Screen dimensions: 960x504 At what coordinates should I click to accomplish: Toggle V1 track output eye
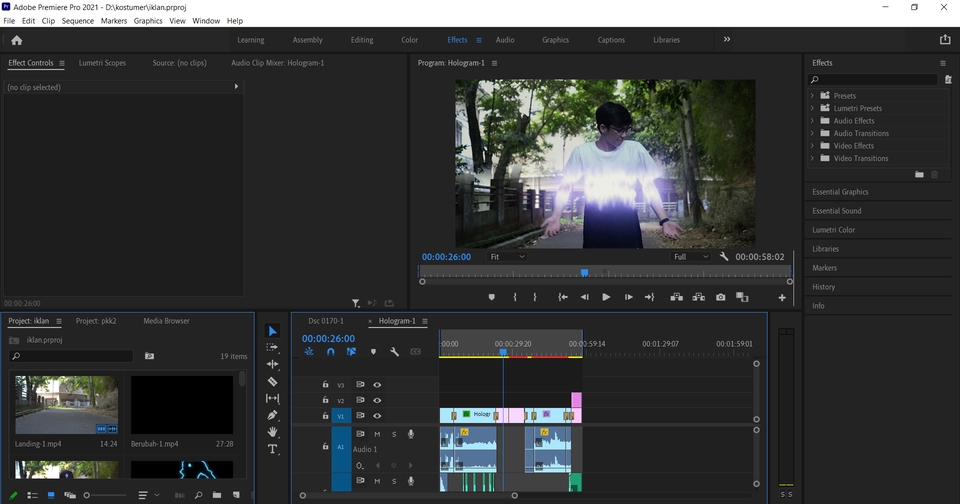coord(377,416)
